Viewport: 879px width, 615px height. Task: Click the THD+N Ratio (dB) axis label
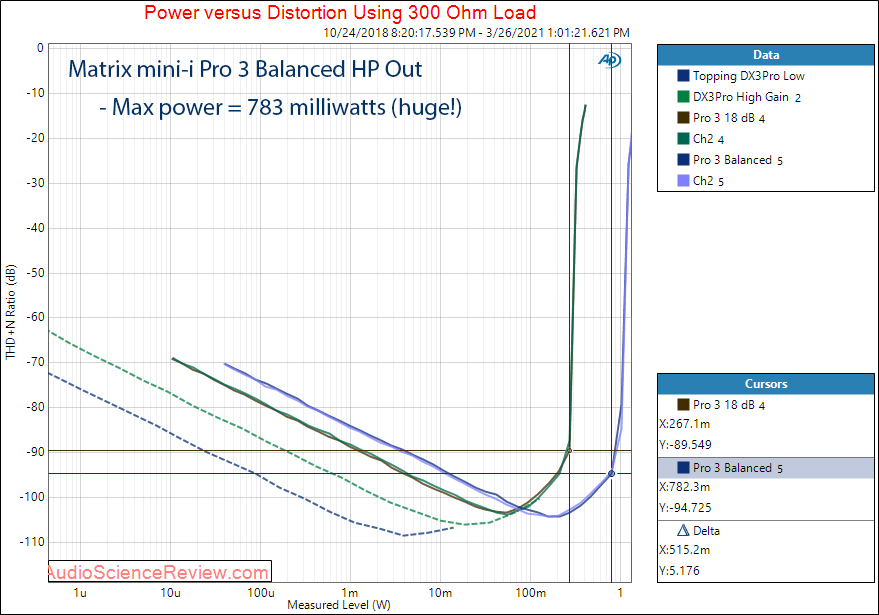(11, 312)
